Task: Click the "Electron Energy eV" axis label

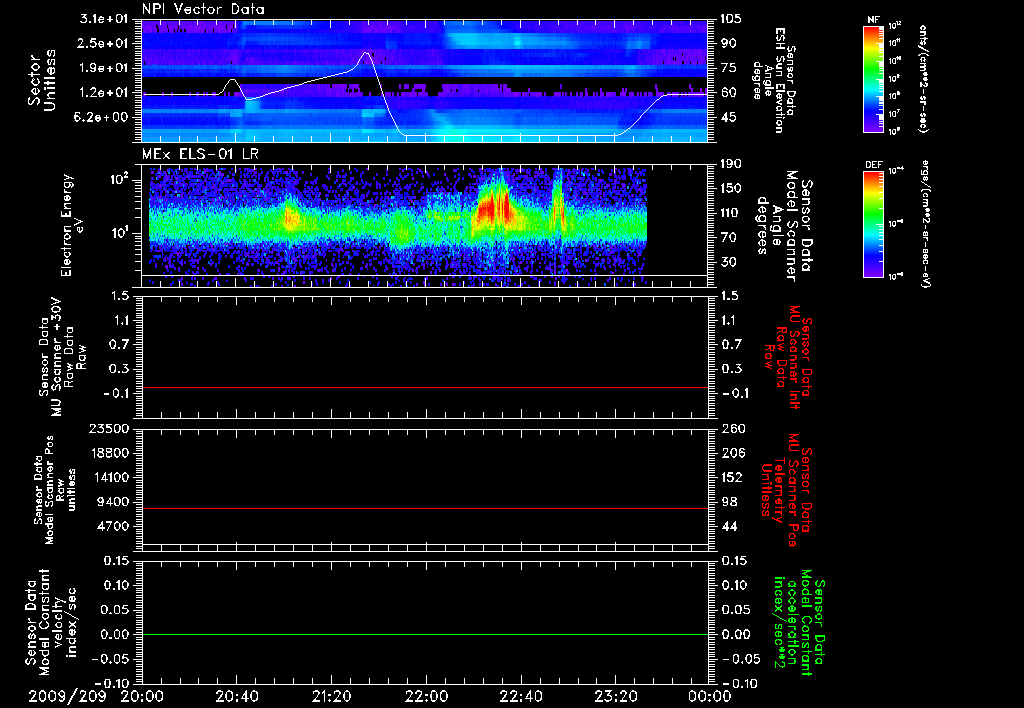Action: click(73, 225)
